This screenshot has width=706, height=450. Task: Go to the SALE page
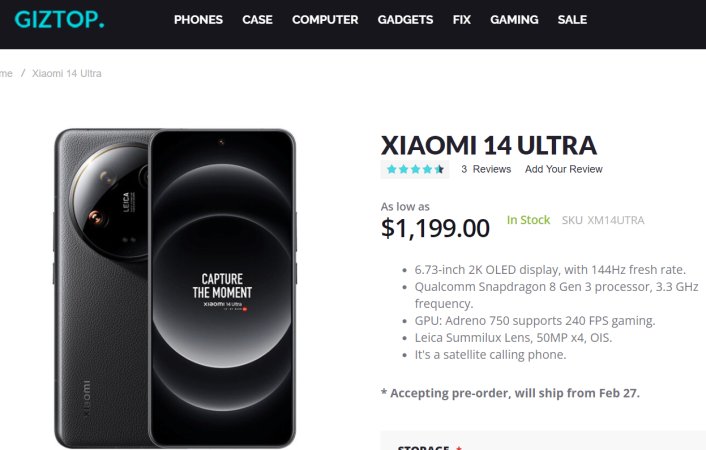(x=572, y=20)
